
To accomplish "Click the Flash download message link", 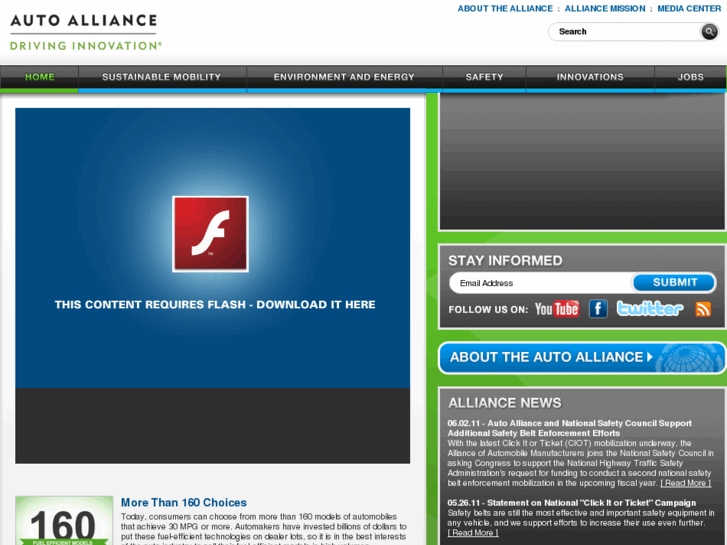I will (x=215, y=305).
